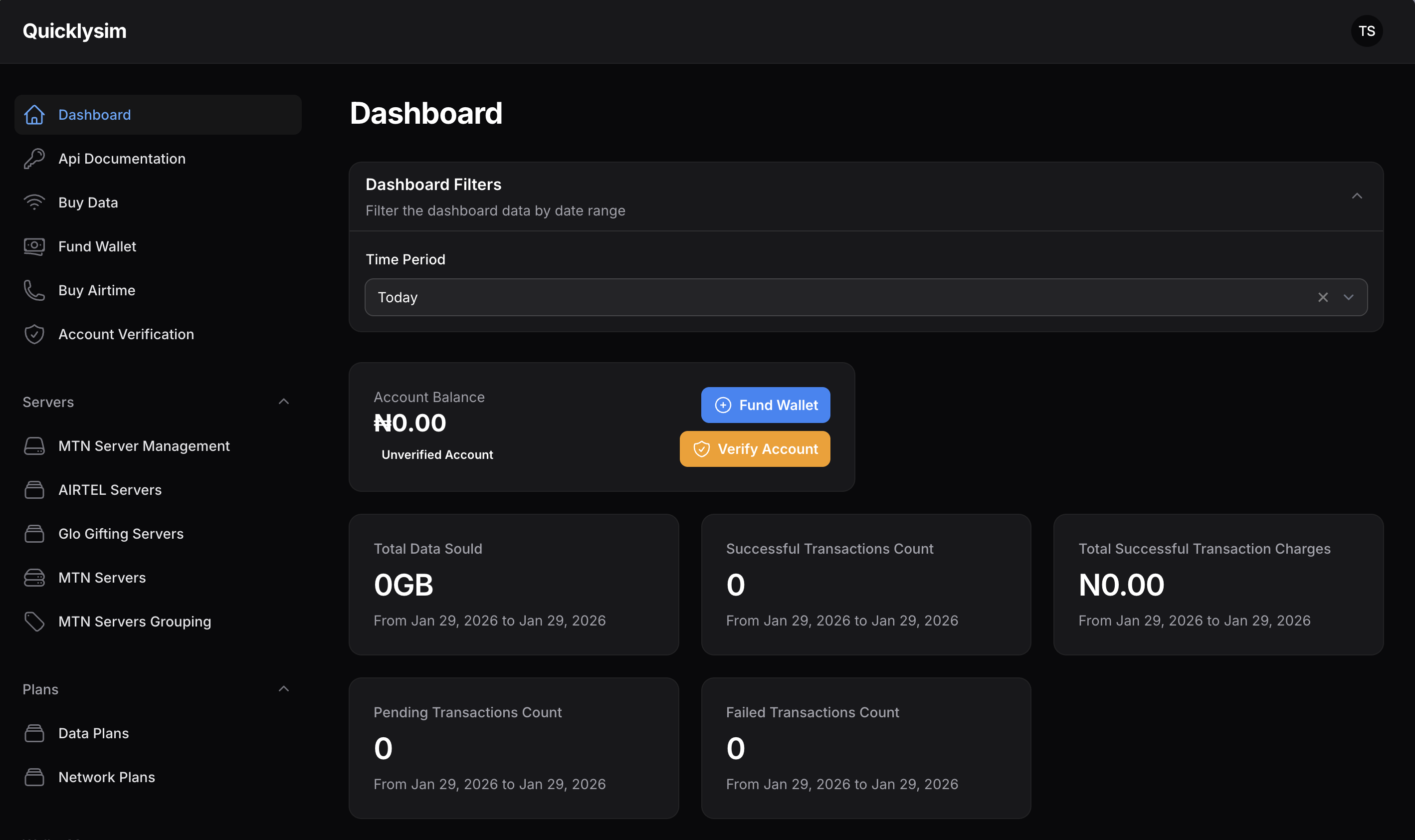Viewport: 1415px width, 840px height.
Task: Collapse the Dashboard Filters panel
Action: (1357, 197)
